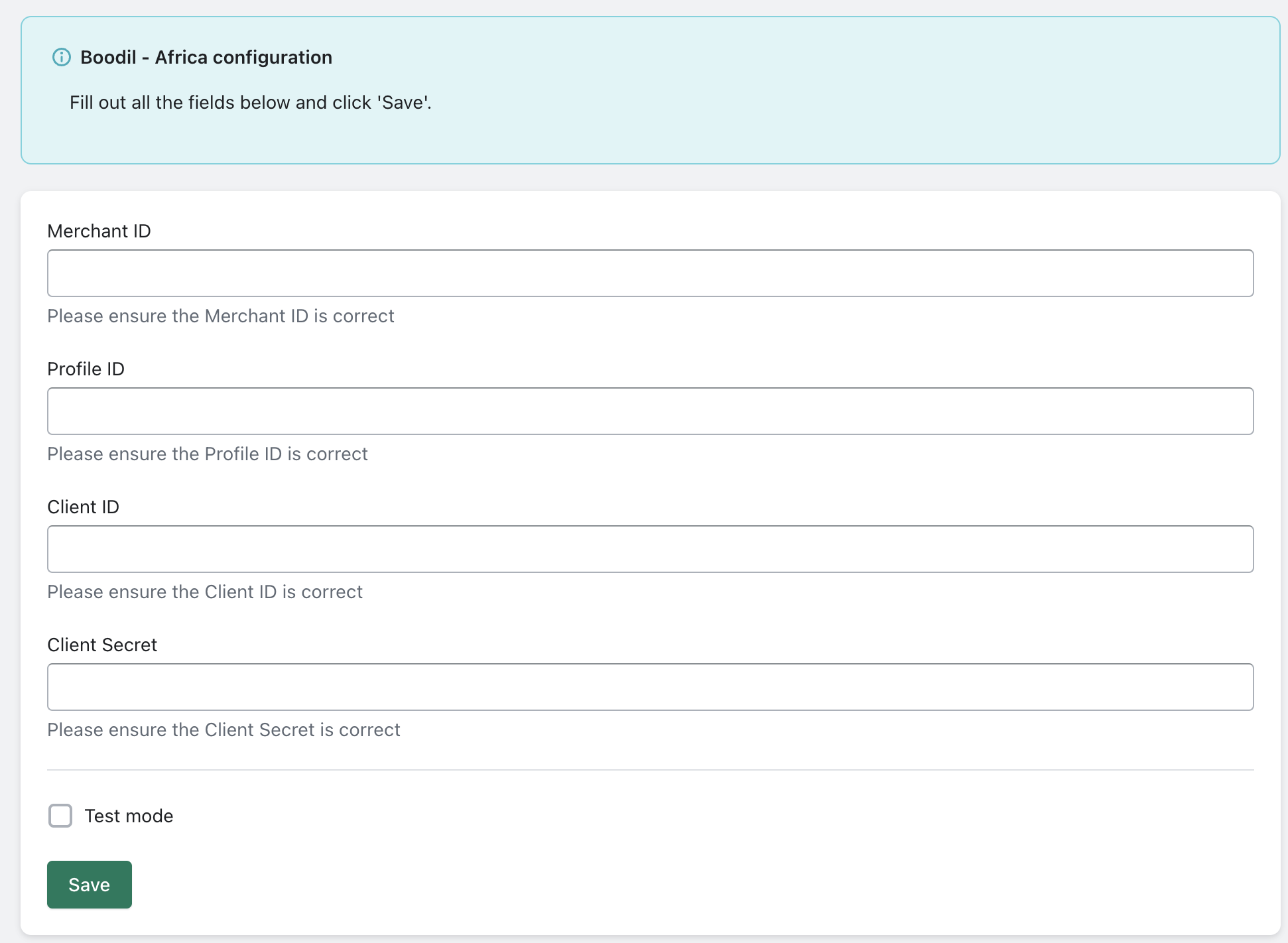Focus the Client ID input field
This screenshot has width=1288, height=943.
pyautogui.click(x=650, y=549)
